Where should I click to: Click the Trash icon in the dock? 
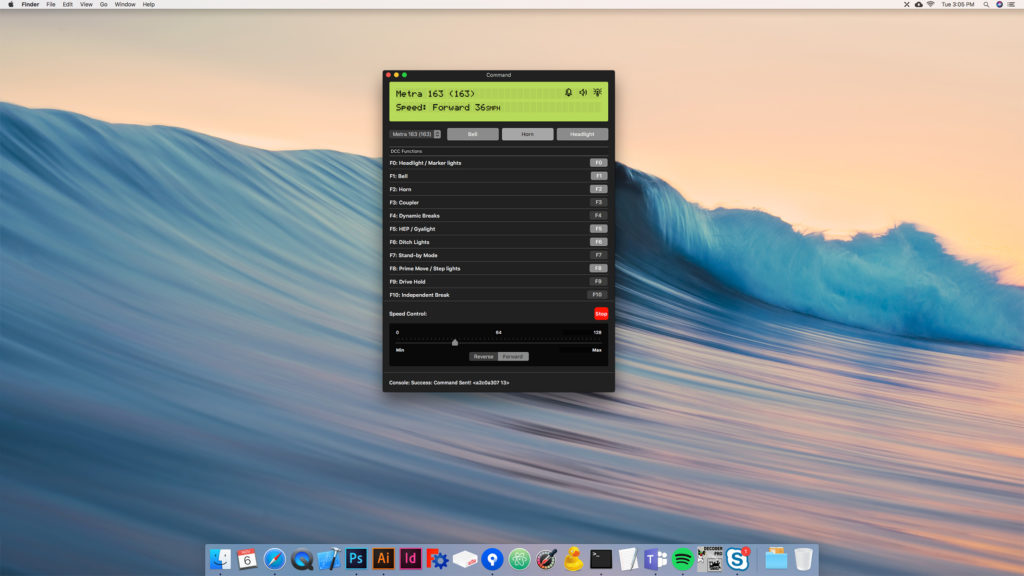[x=803, y=560]
